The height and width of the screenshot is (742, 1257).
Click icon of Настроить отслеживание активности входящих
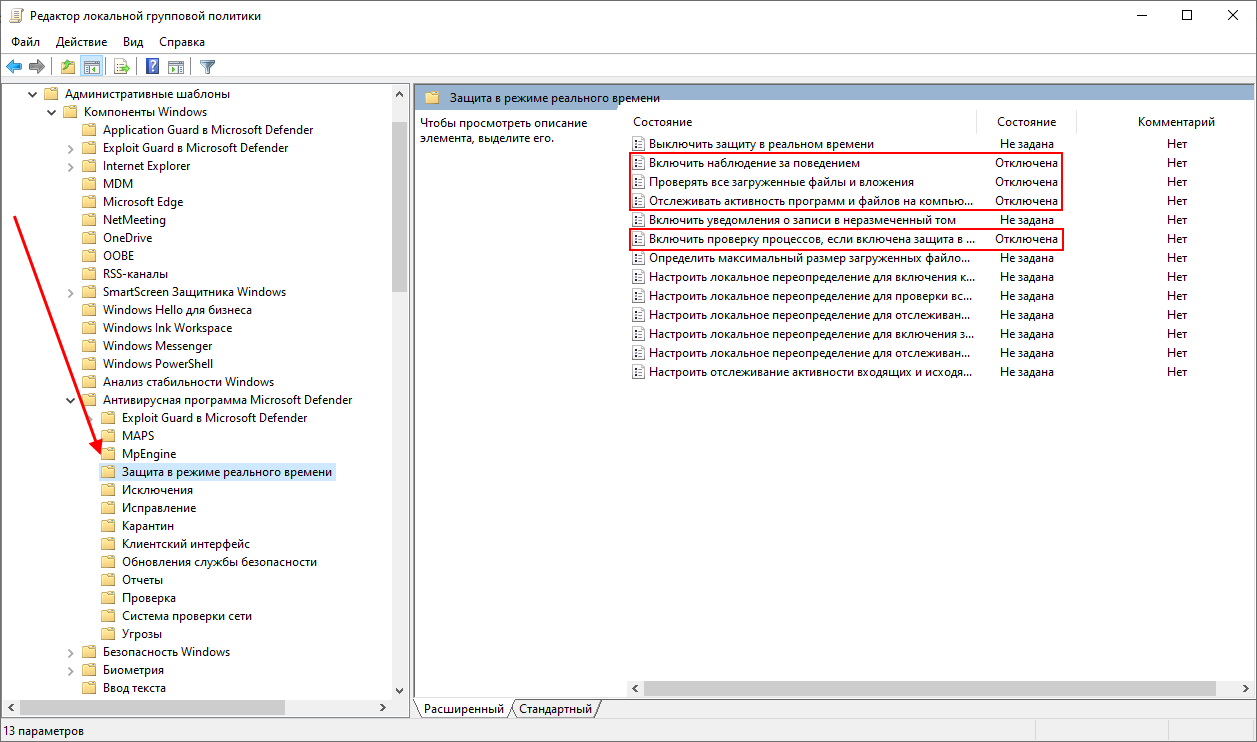point(639,372)
